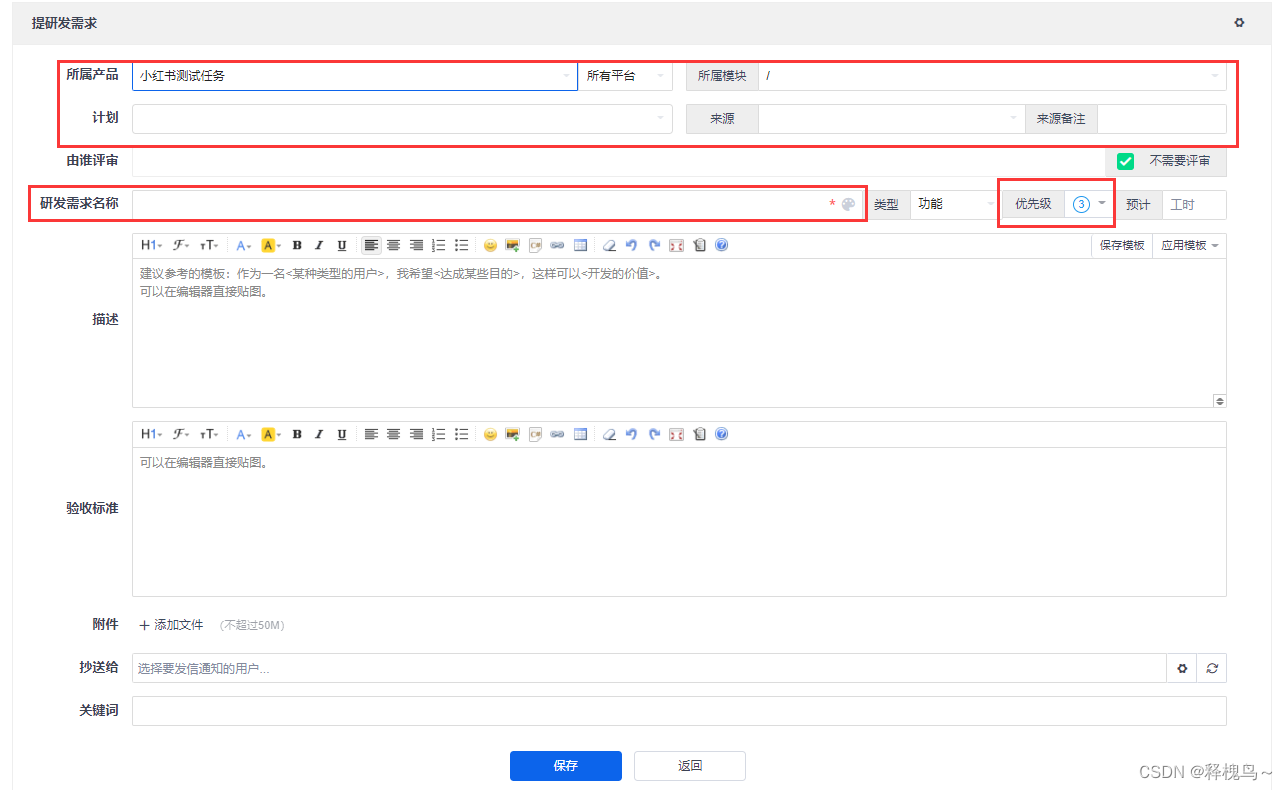Click inside the 描述 editor text area
Image resolution: width=1288 pixels, height=790 pixels.
tap(679, 332)
